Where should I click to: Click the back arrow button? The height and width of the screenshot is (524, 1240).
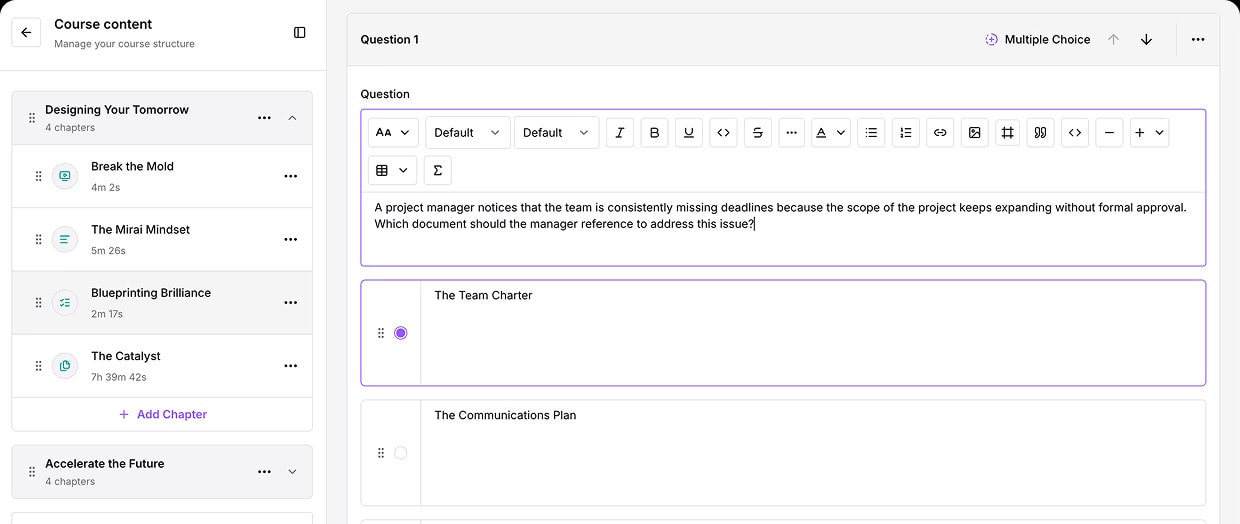coord(26,32)
